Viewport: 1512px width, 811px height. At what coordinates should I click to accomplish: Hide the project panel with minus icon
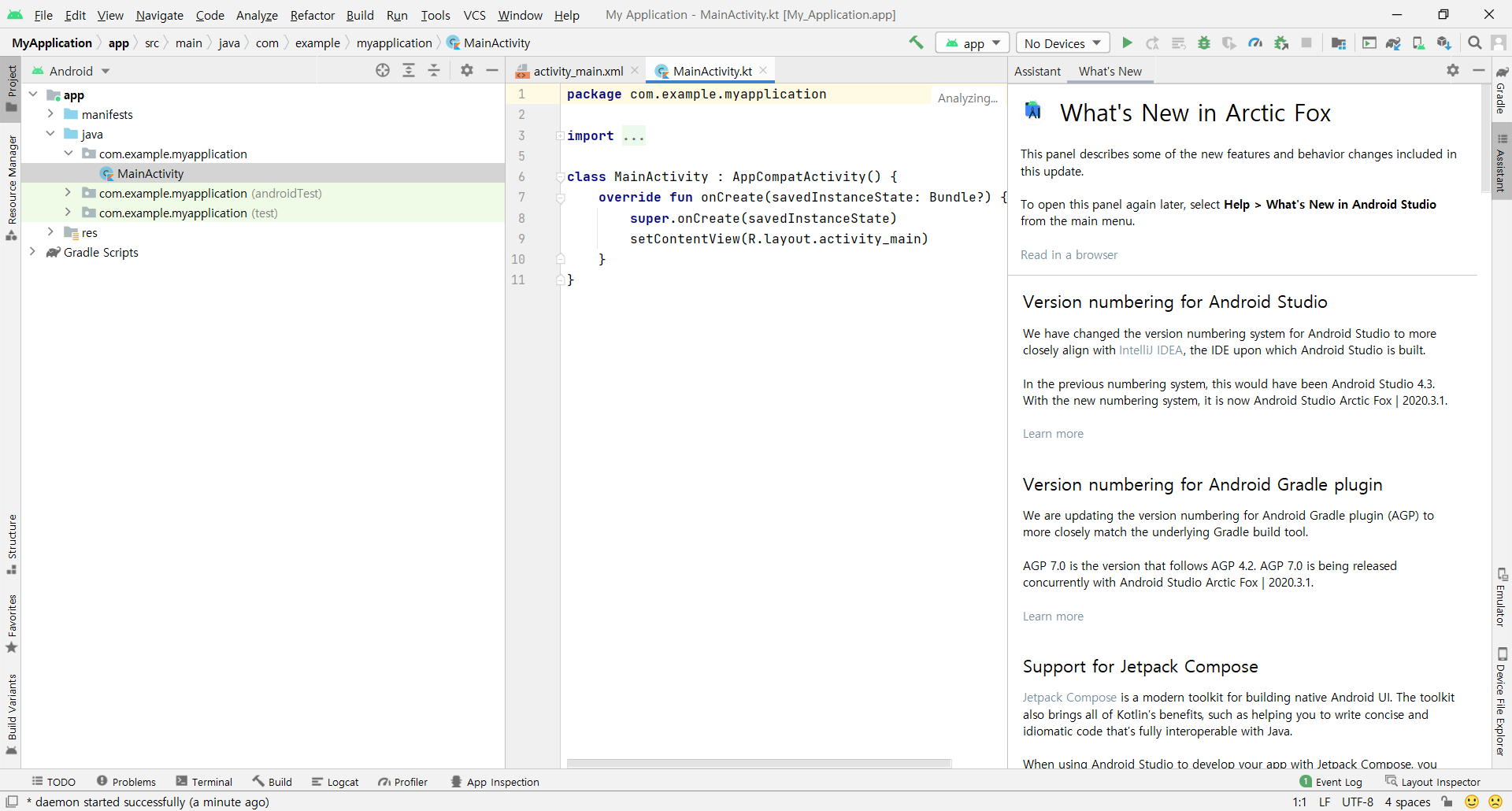[x=492, y=70]
